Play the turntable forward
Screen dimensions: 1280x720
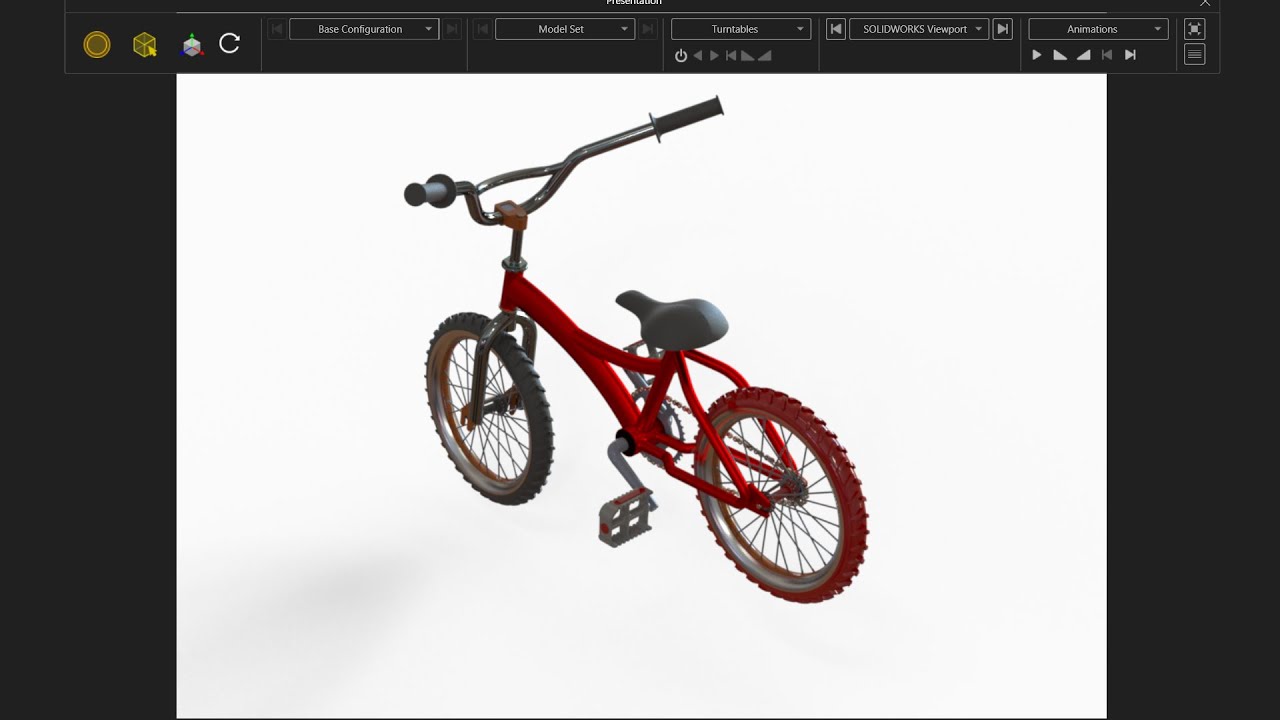pos(714,56)
